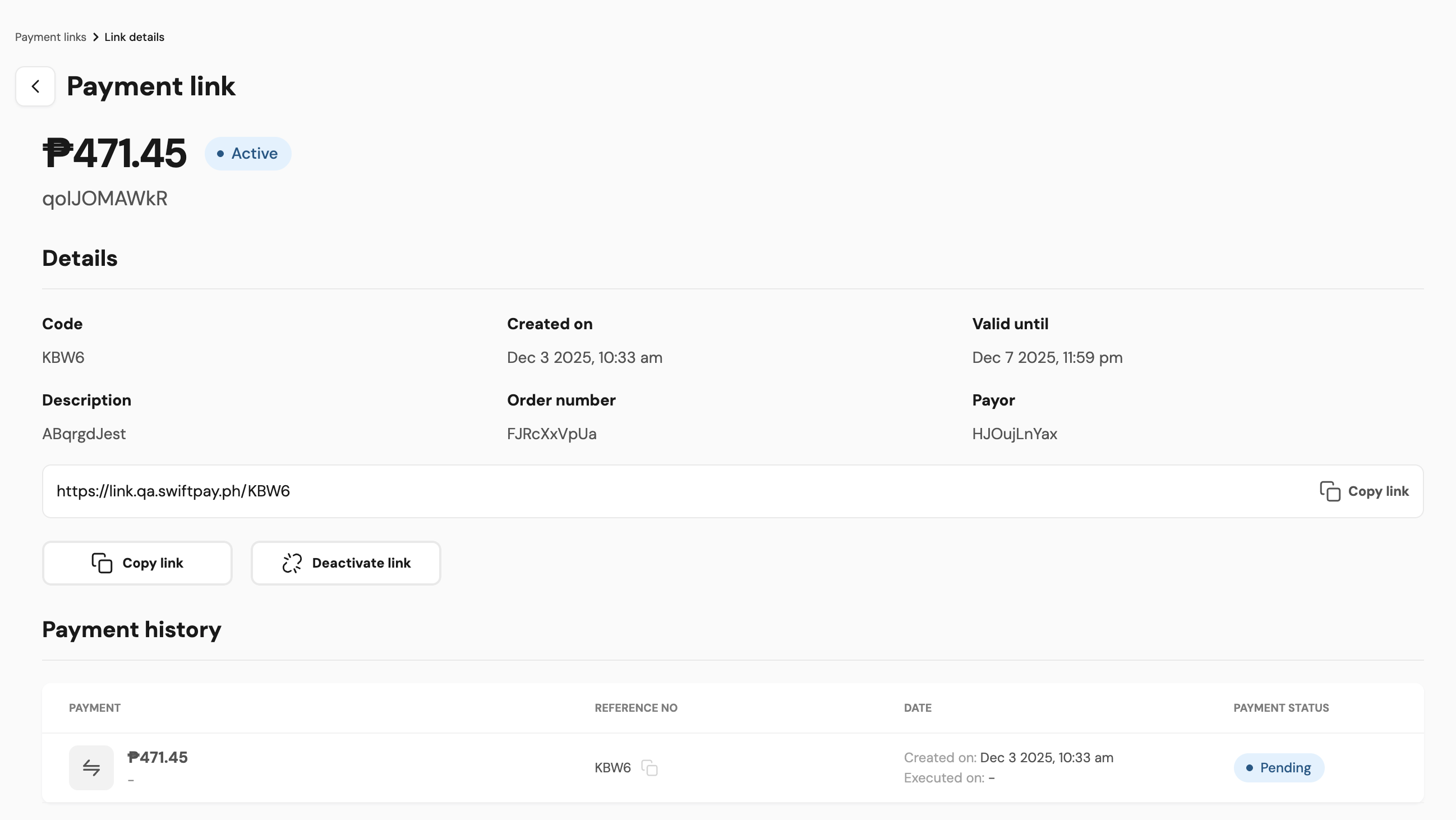Image resolution: width=1456 pixels, height=820 pixels.
Task: Click copy icon in the URL field
Action: coord(1329,491)
